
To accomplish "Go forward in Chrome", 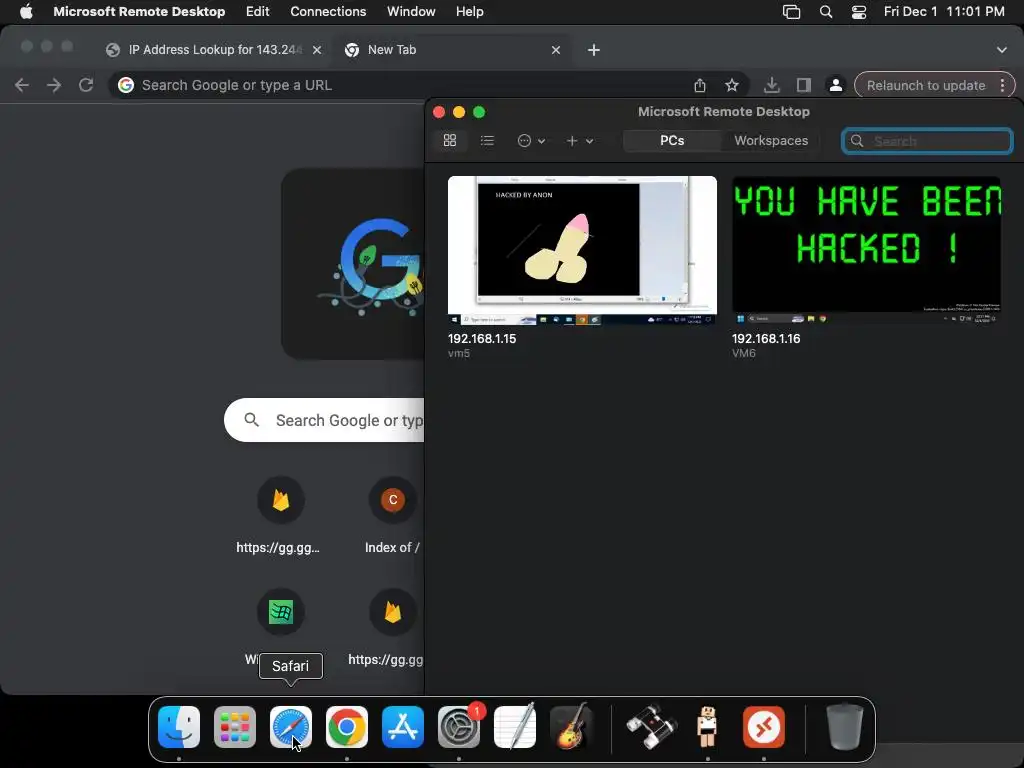I will 54,86.
